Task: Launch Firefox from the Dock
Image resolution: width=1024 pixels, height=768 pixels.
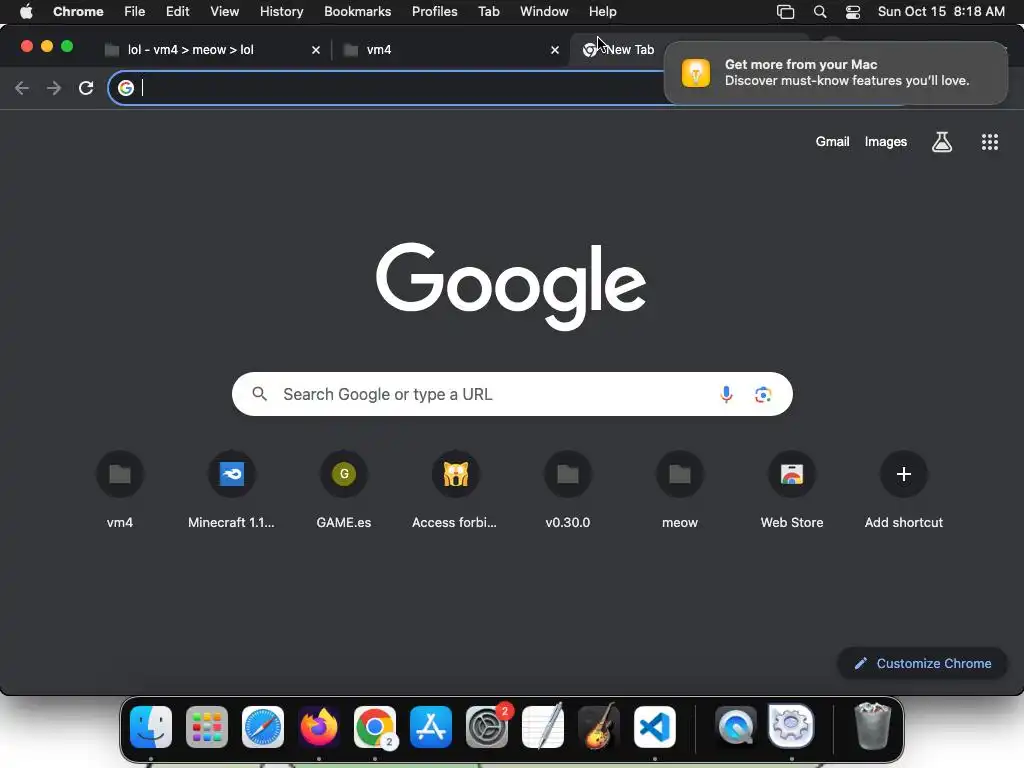Action: (x=319, y=727)
